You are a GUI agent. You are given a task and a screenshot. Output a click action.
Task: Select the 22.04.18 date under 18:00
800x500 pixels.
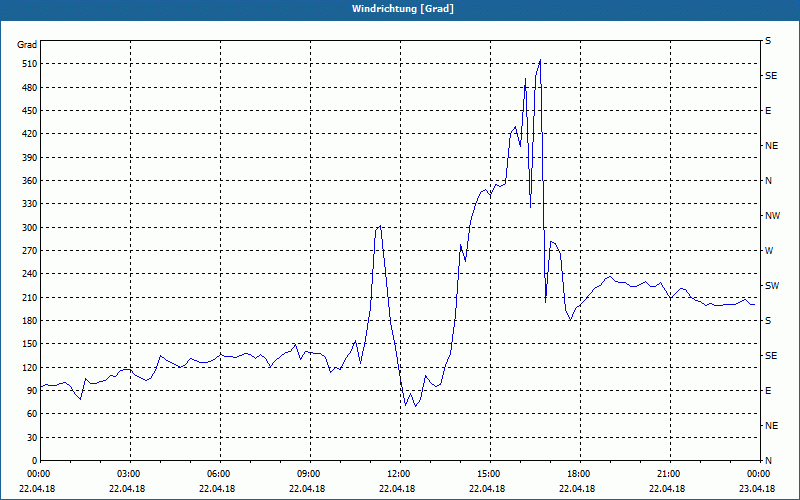(578, 489)
